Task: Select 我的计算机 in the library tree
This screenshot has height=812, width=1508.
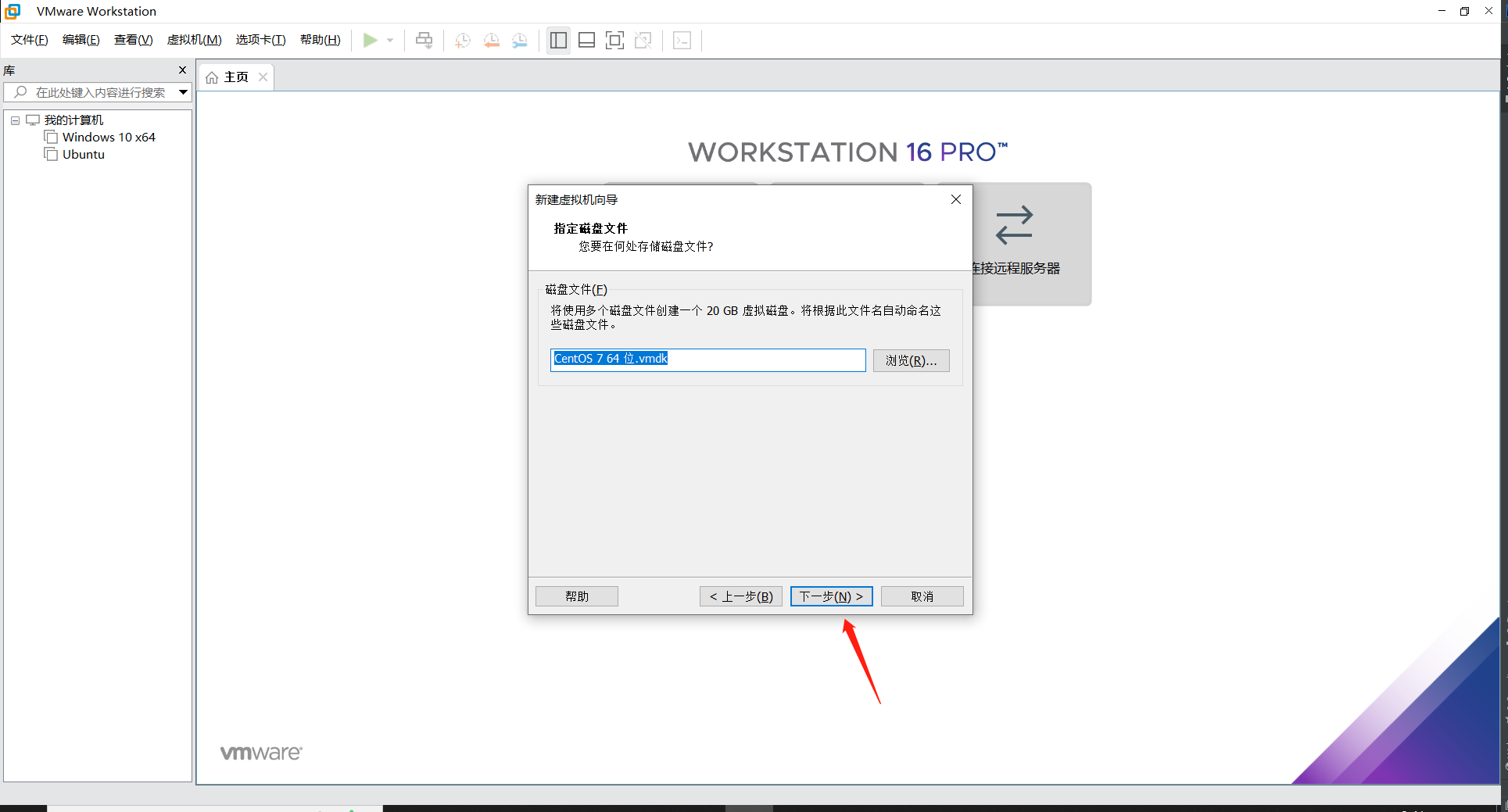Action: [x=73, y=120]
